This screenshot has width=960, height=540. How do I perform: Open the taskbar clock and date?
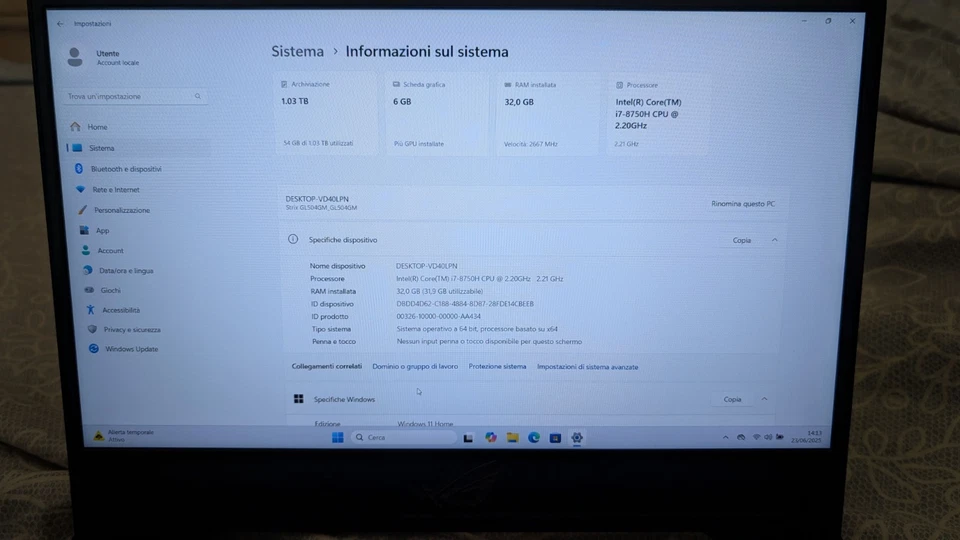pos(806,437)
